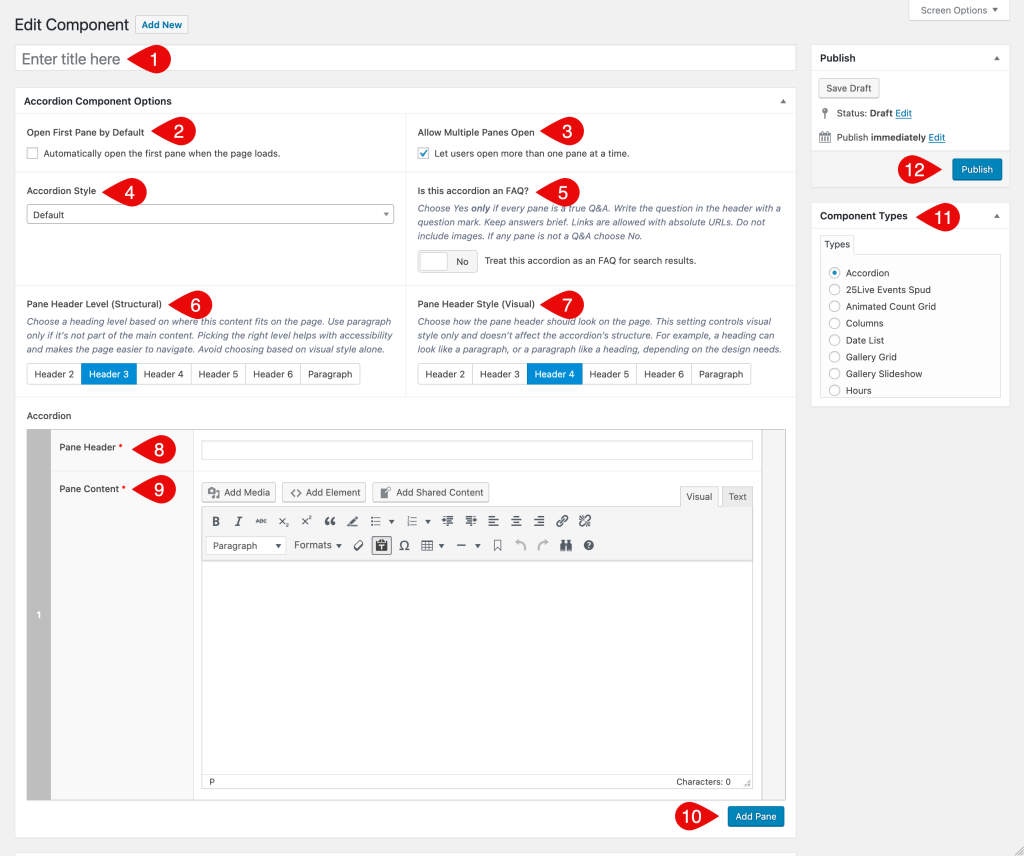Viewport: 1024px width, 856px height.
Task: Select the Columns component type
Action: point(832,323)
